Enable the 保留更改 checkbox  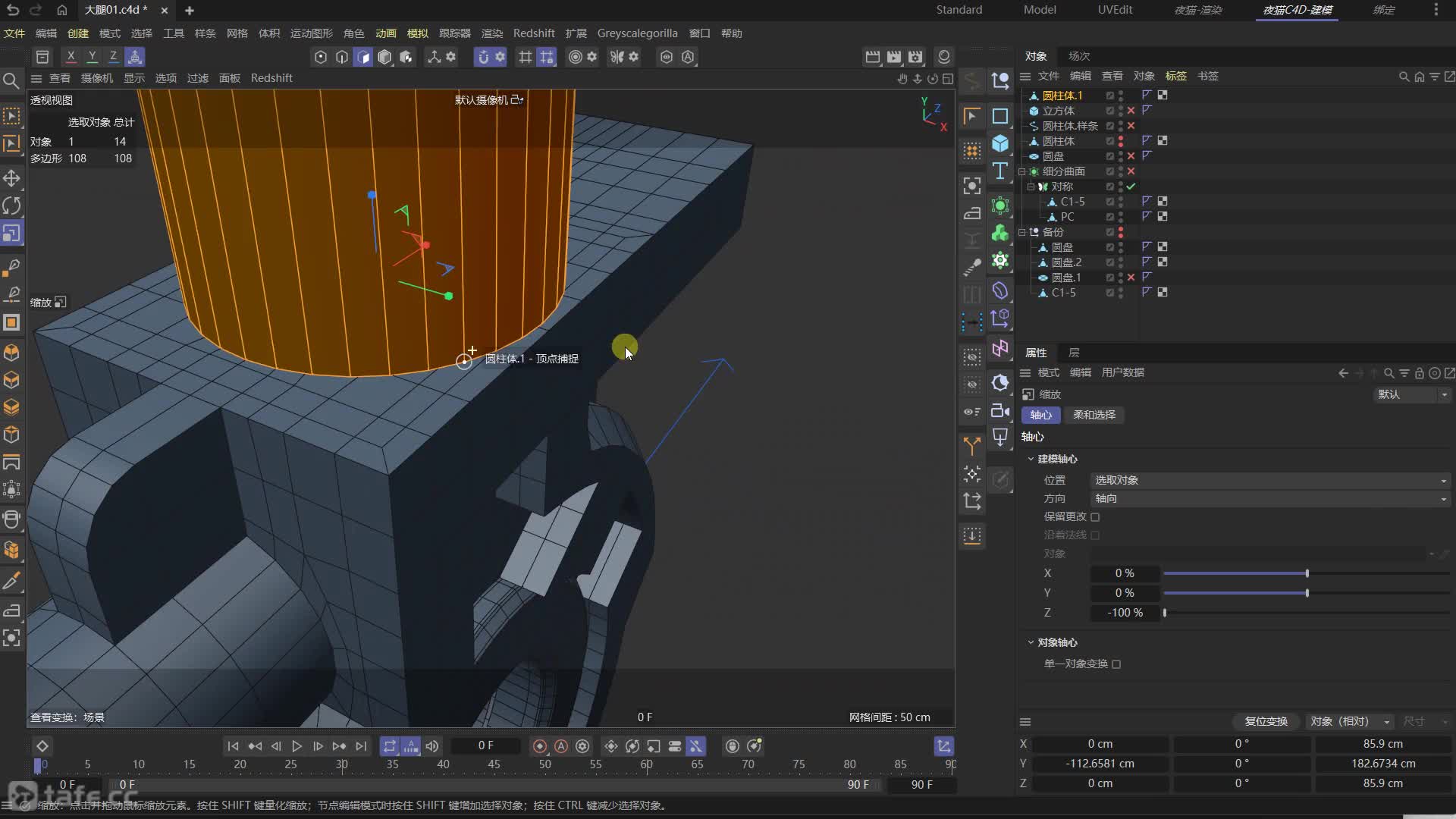pyautogui.click(x=1095, y=517)
